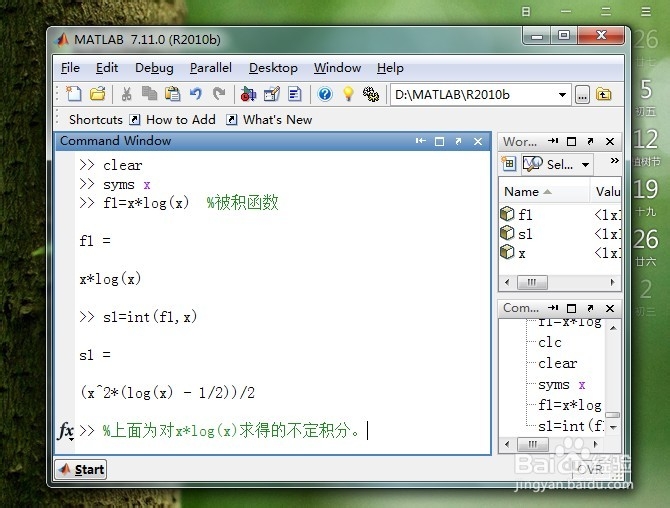Close the Workspace panel
This screenshot has height=508, width=670.
coord(610,141)
